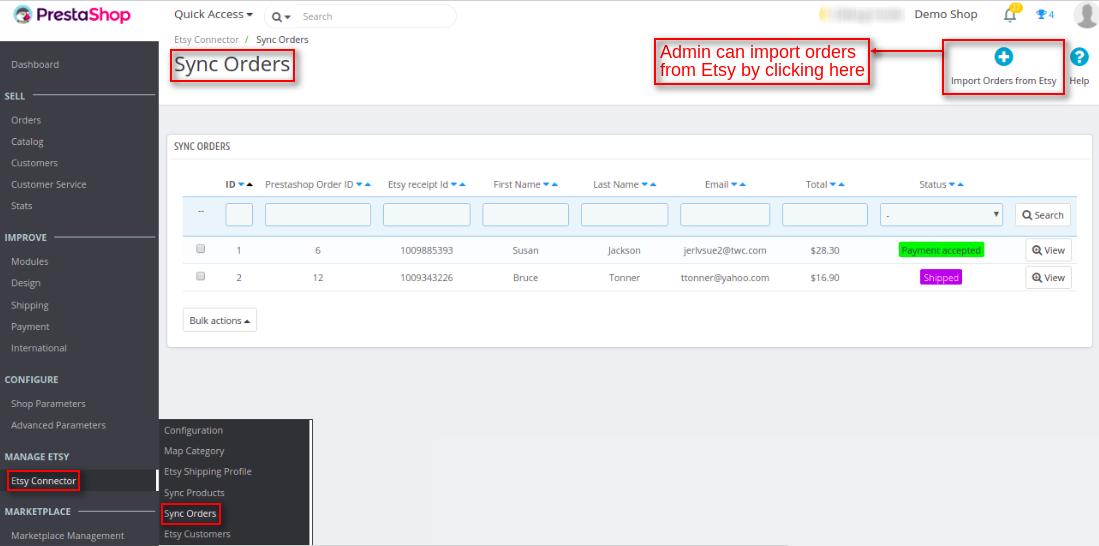Click the filter Search button

click(x=1043, y=215)
